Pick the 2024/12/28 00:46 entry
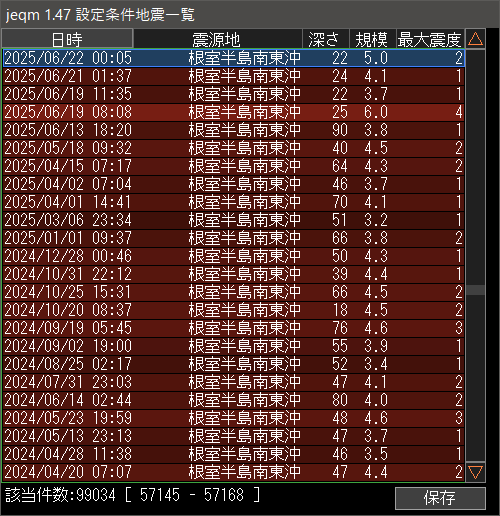The image size is (500, 516). coord(233,256)
